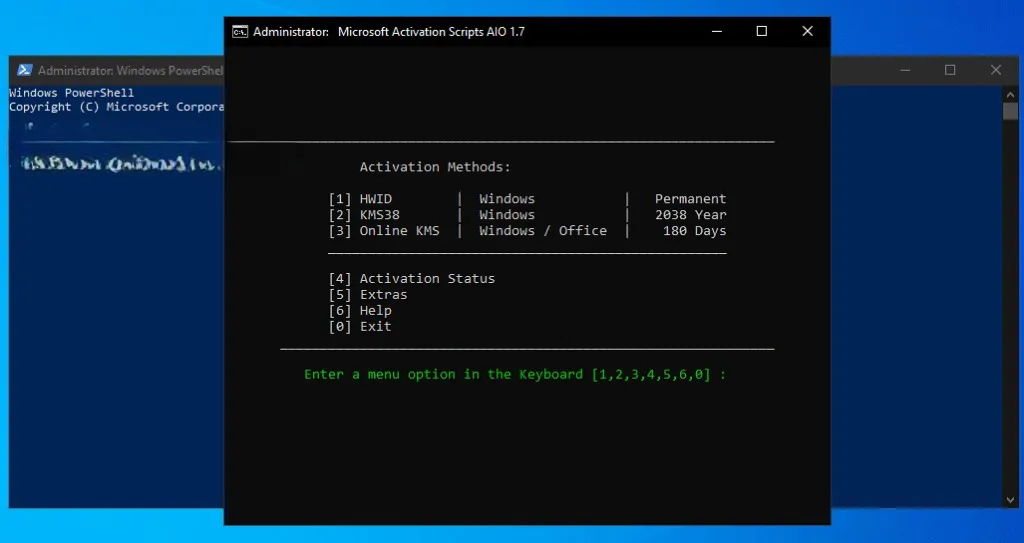Click the PowerShell scrollbar thumb
The image size is (1024, 543).
click(x=1011, y=111)
